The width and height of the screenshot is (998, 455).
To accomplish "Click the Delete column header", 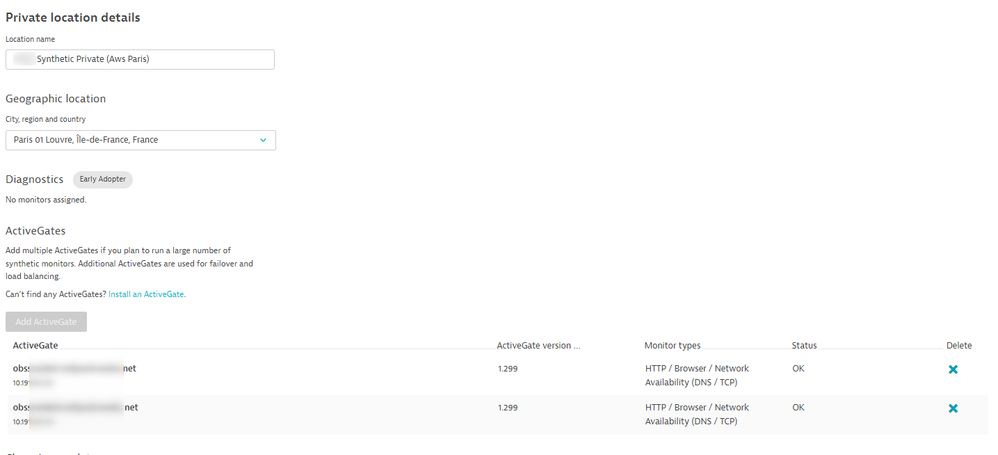I will (958, 346).
